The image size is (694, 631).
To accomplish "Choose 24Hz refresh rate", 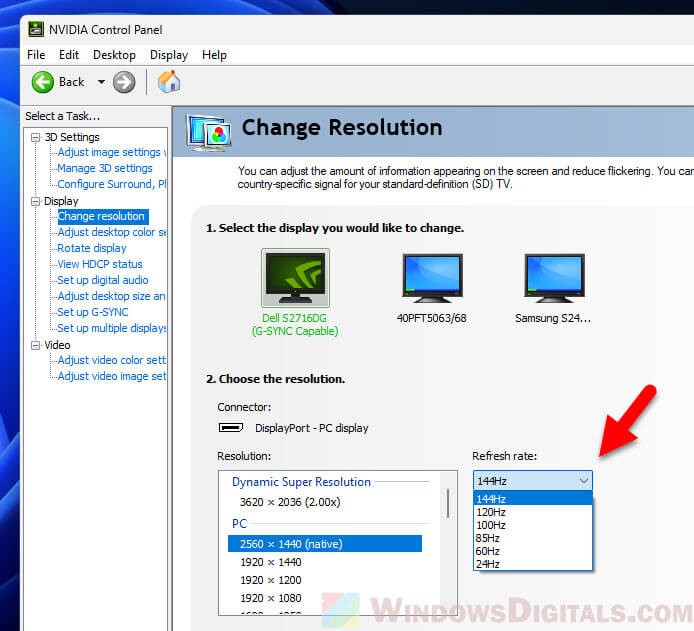I will (x=533, y=564).
